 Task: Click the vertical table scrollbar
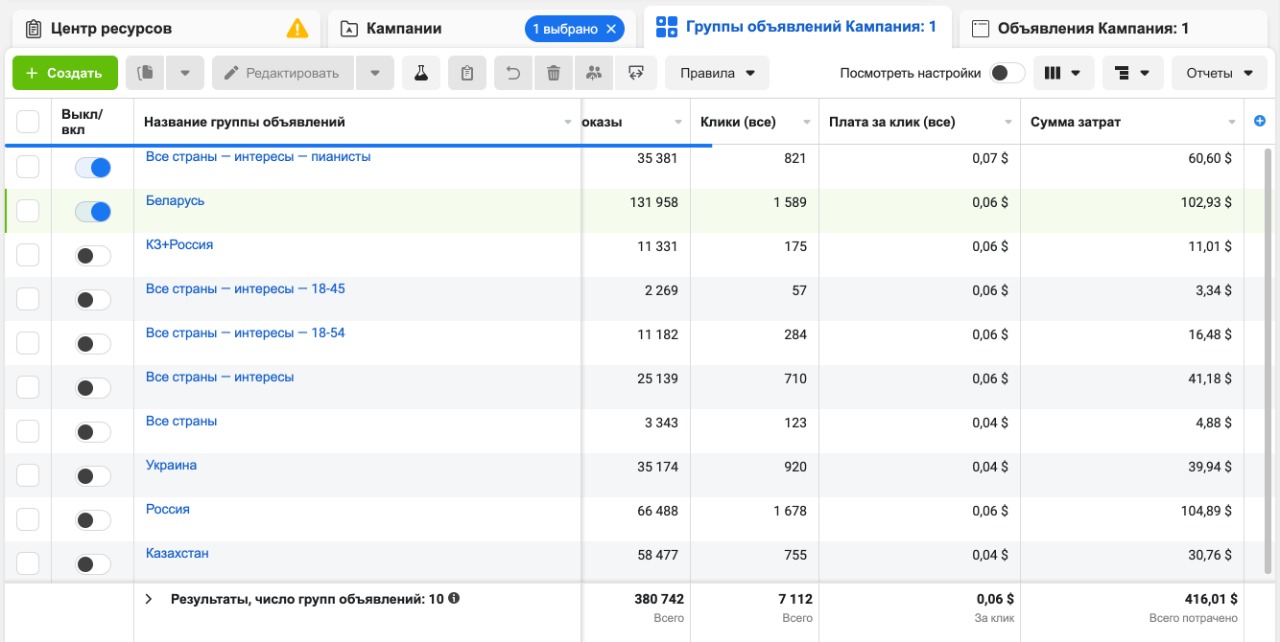pos(1269,300)
